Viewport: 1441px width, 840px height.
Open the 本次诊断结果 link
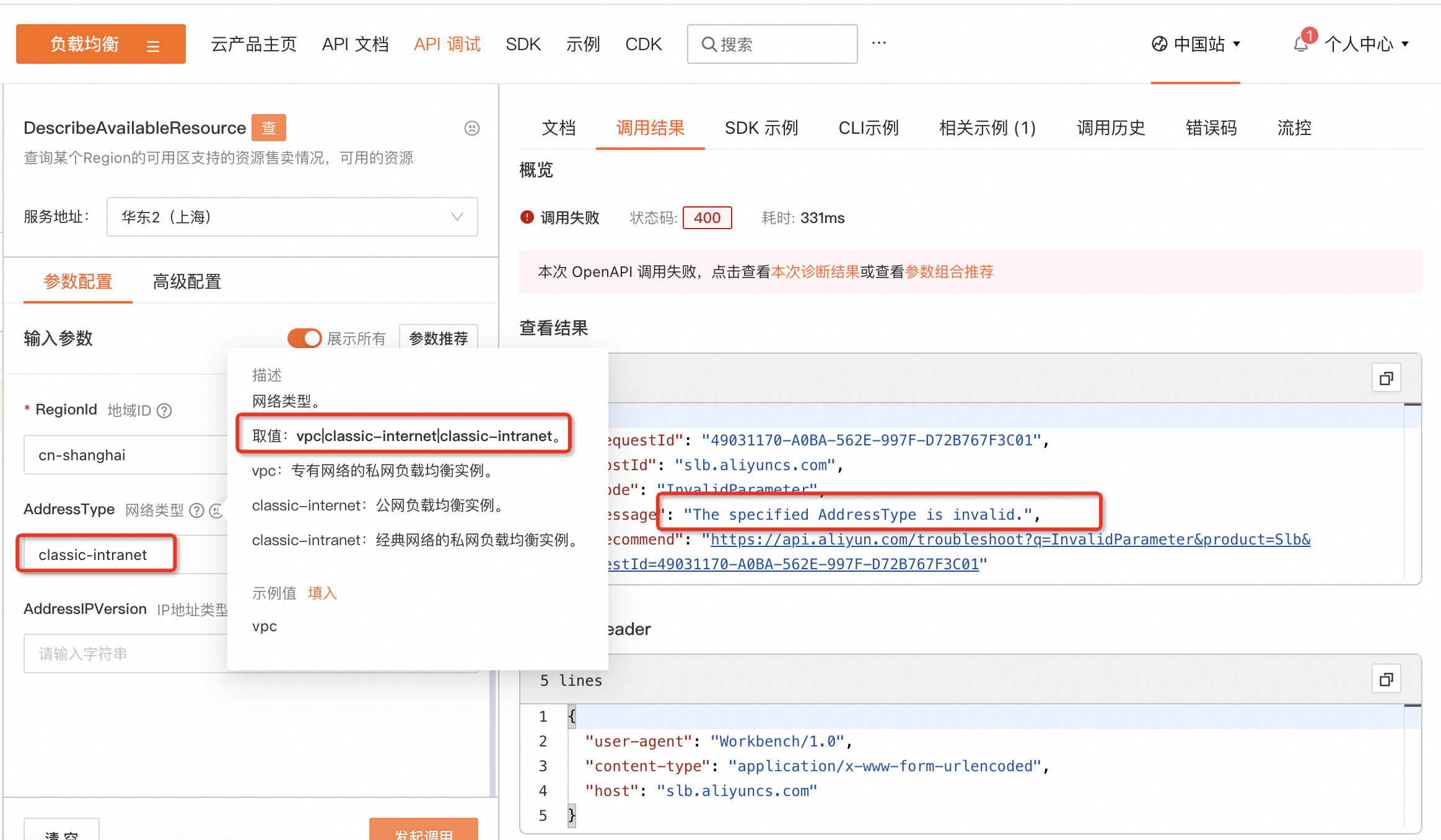click(x=815, y=272)
